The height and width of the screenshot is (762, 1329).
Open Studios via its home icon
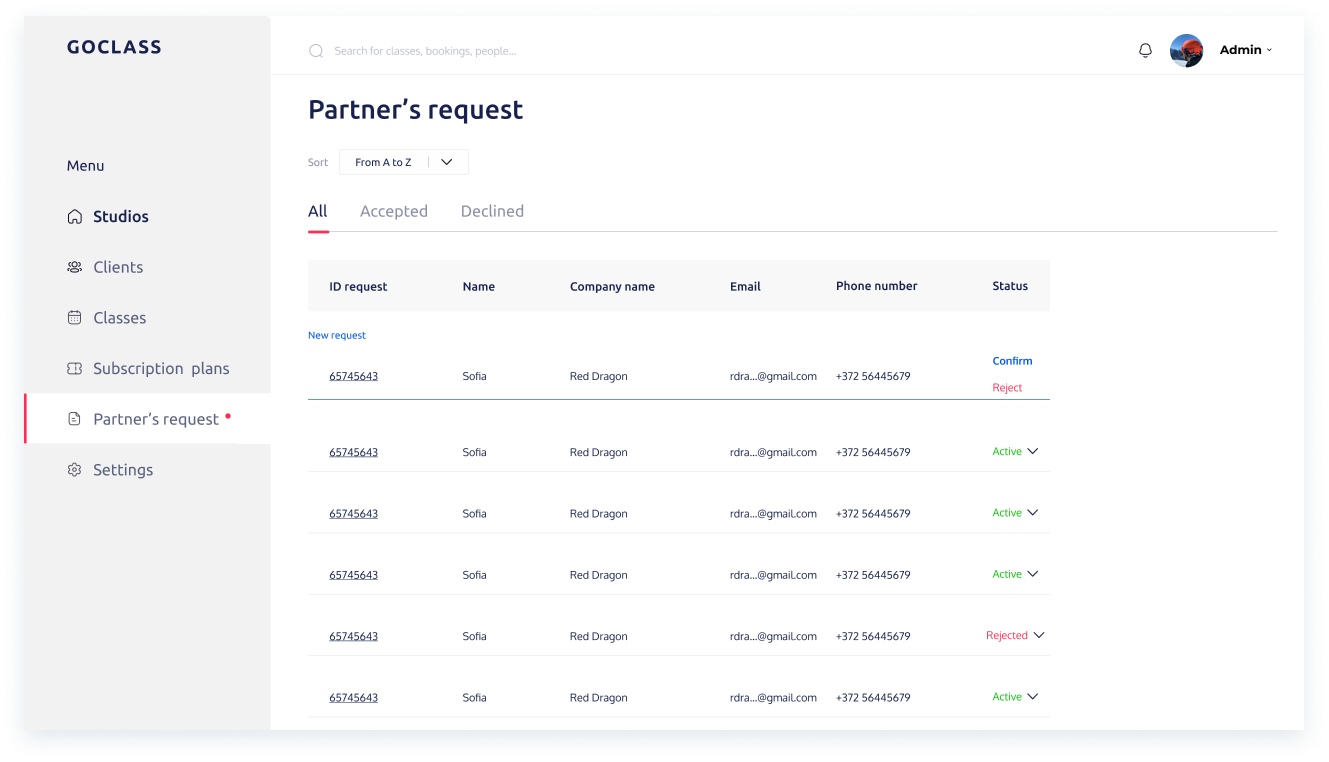[74, 217]
